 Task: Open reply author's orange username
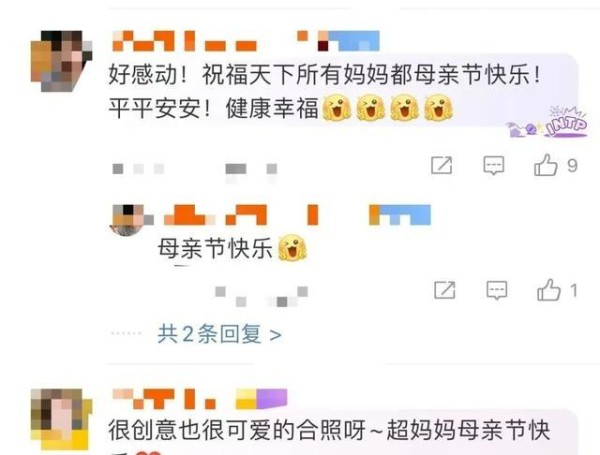click(241, 215)
